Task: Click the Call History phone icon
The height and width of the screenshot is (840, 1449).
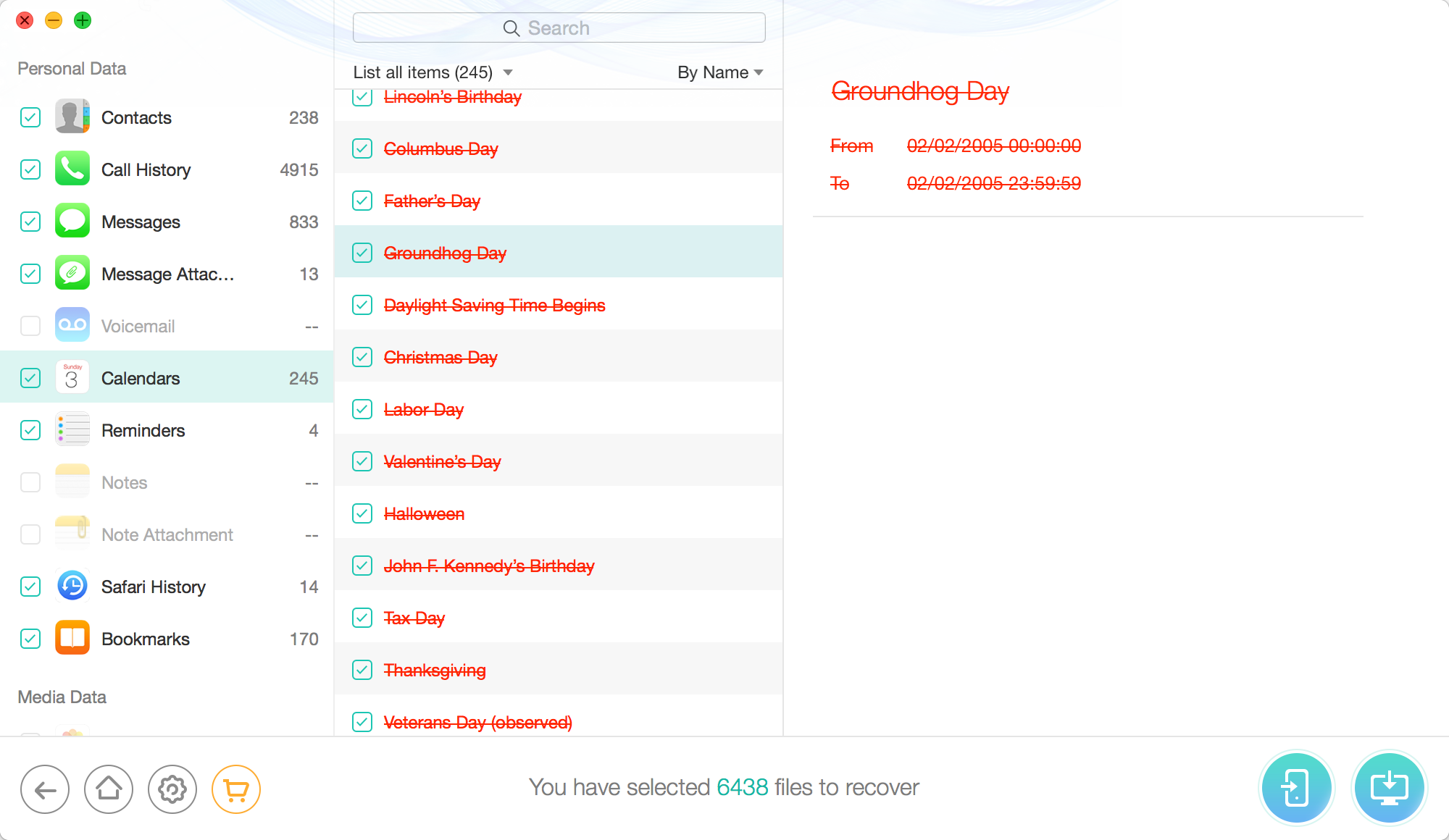Action: coord(72,169)
